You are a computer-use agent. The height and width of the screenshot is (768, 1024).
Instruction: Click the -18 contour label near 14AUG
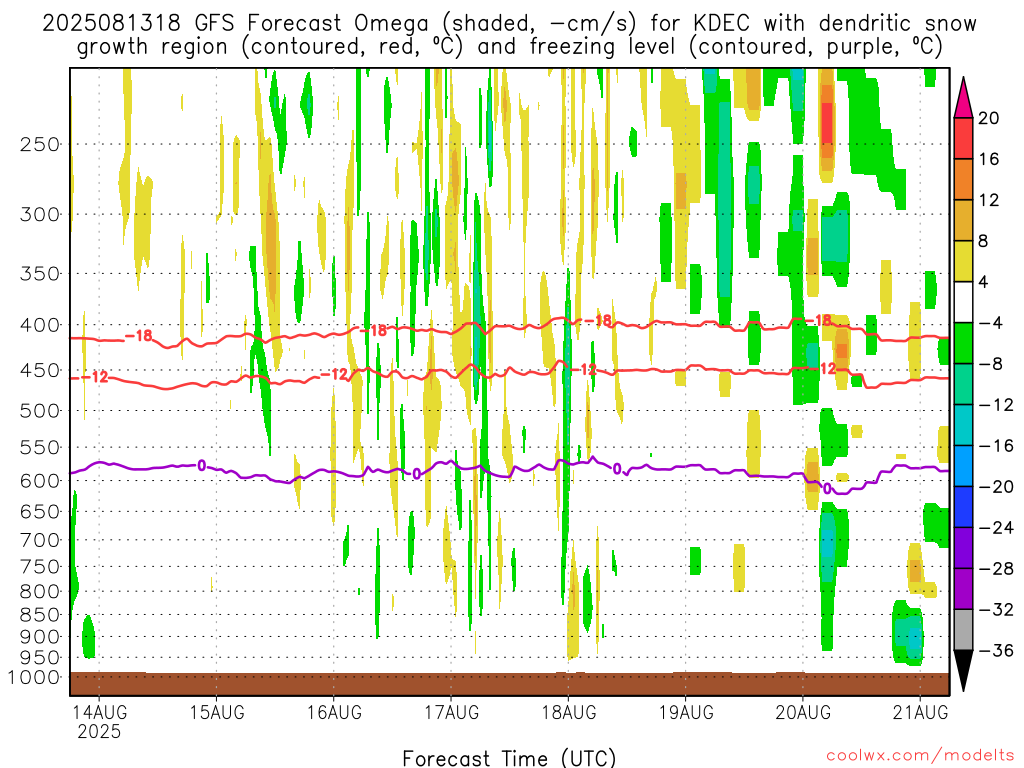pos(138,336)
